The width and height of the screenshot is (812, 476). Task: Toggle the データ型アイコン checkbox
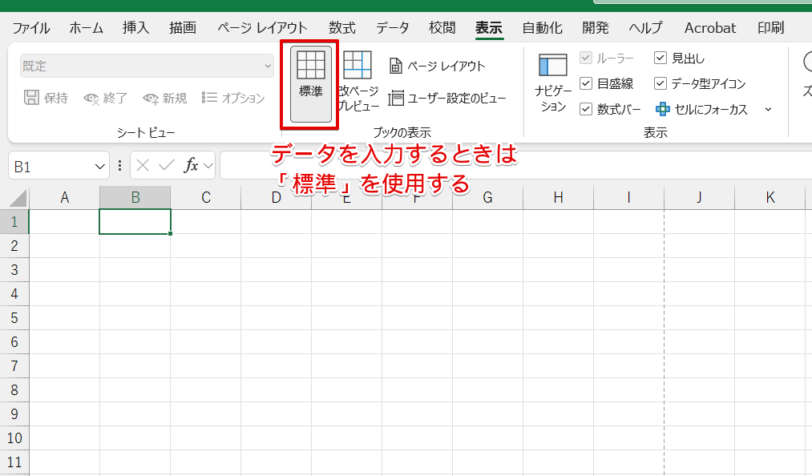coord(660,83)
